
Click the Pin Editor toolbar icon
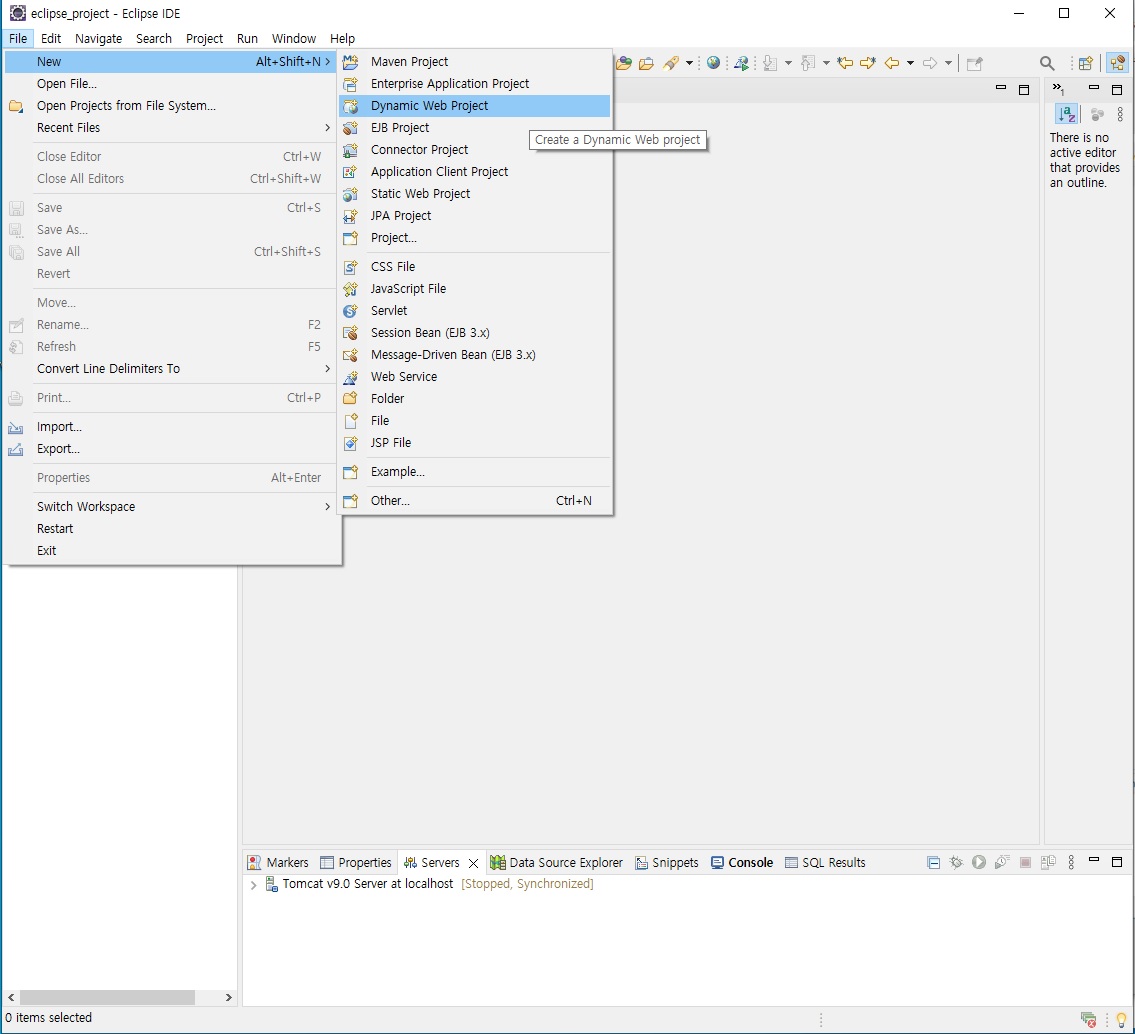[975, 64]
